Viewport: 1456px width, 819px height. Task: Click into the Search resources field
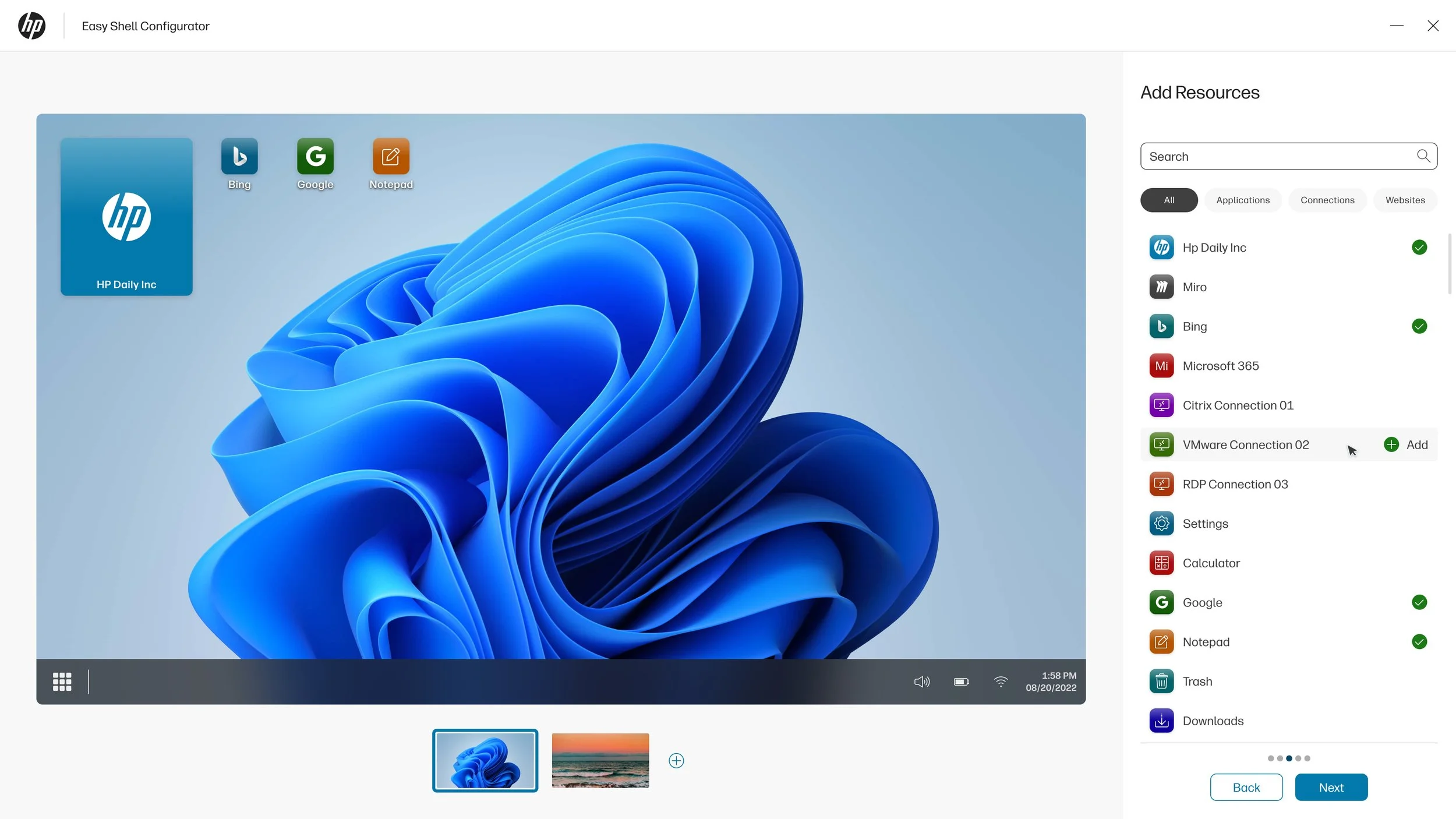[x=1278, y=156]
